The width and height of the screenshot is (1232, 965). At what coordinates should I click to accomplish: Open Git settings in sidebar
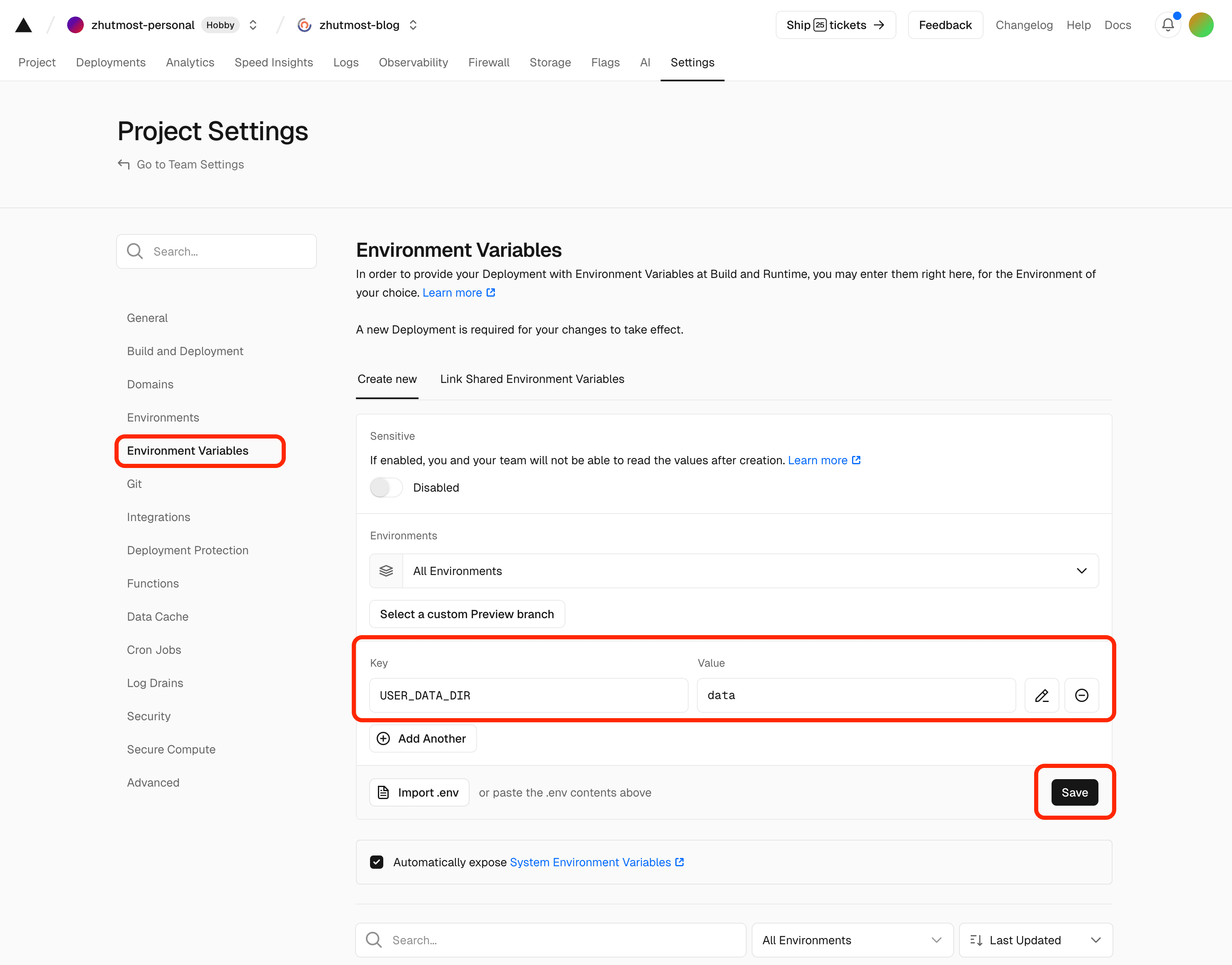pyautogui.click(x=134, y=484)
